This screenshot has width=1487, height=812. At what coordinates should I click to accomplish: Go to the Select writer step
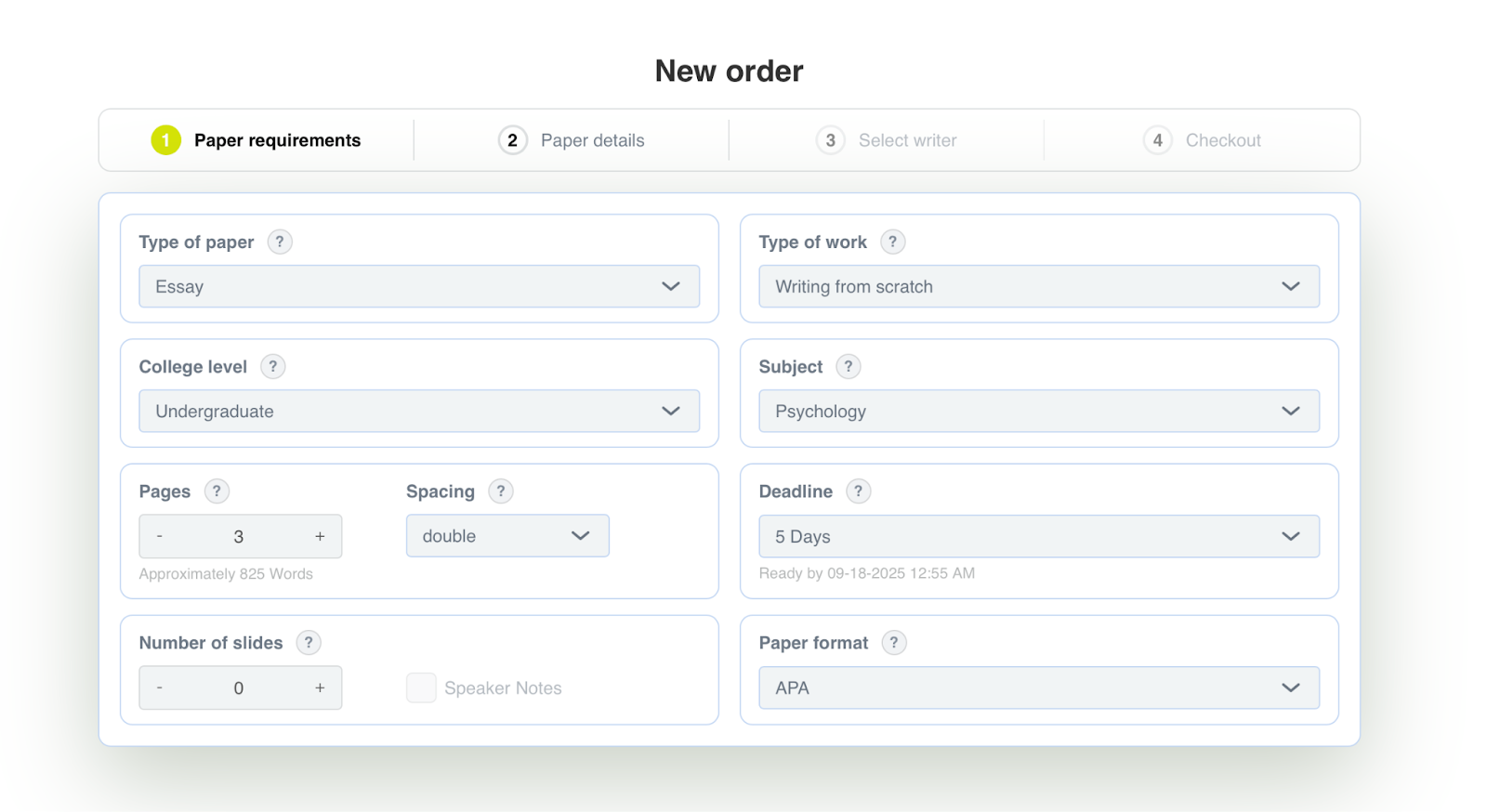(908, 139)
